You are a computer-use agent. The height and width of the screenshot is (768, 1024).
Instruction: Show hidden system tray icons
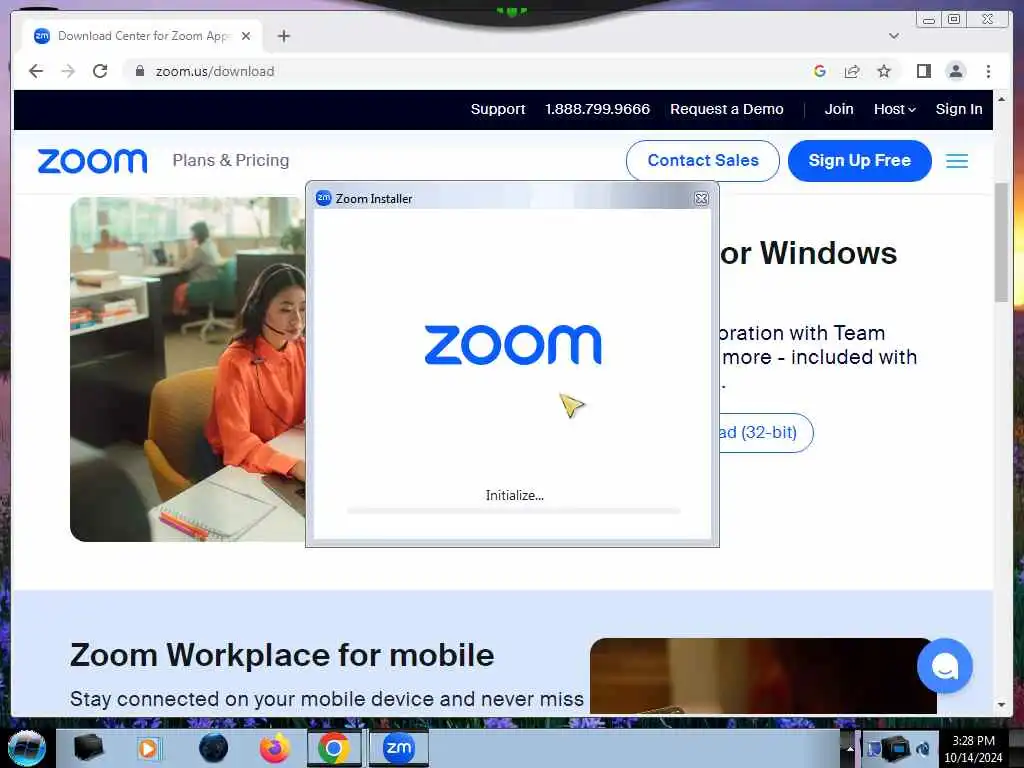pos(850,748)
